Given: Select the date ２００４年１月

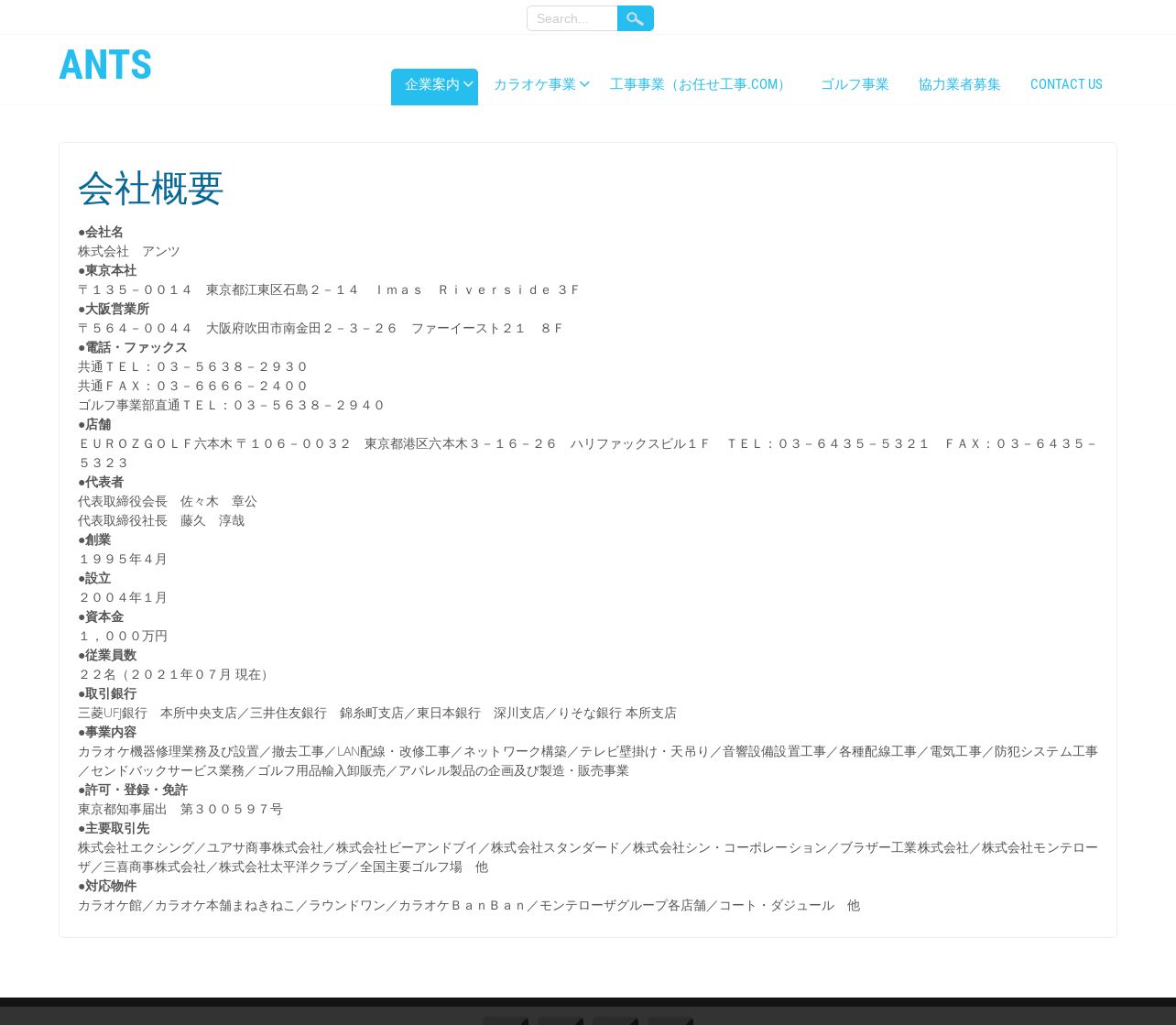Looking at the screenshot, I should [x=123, y=597].
